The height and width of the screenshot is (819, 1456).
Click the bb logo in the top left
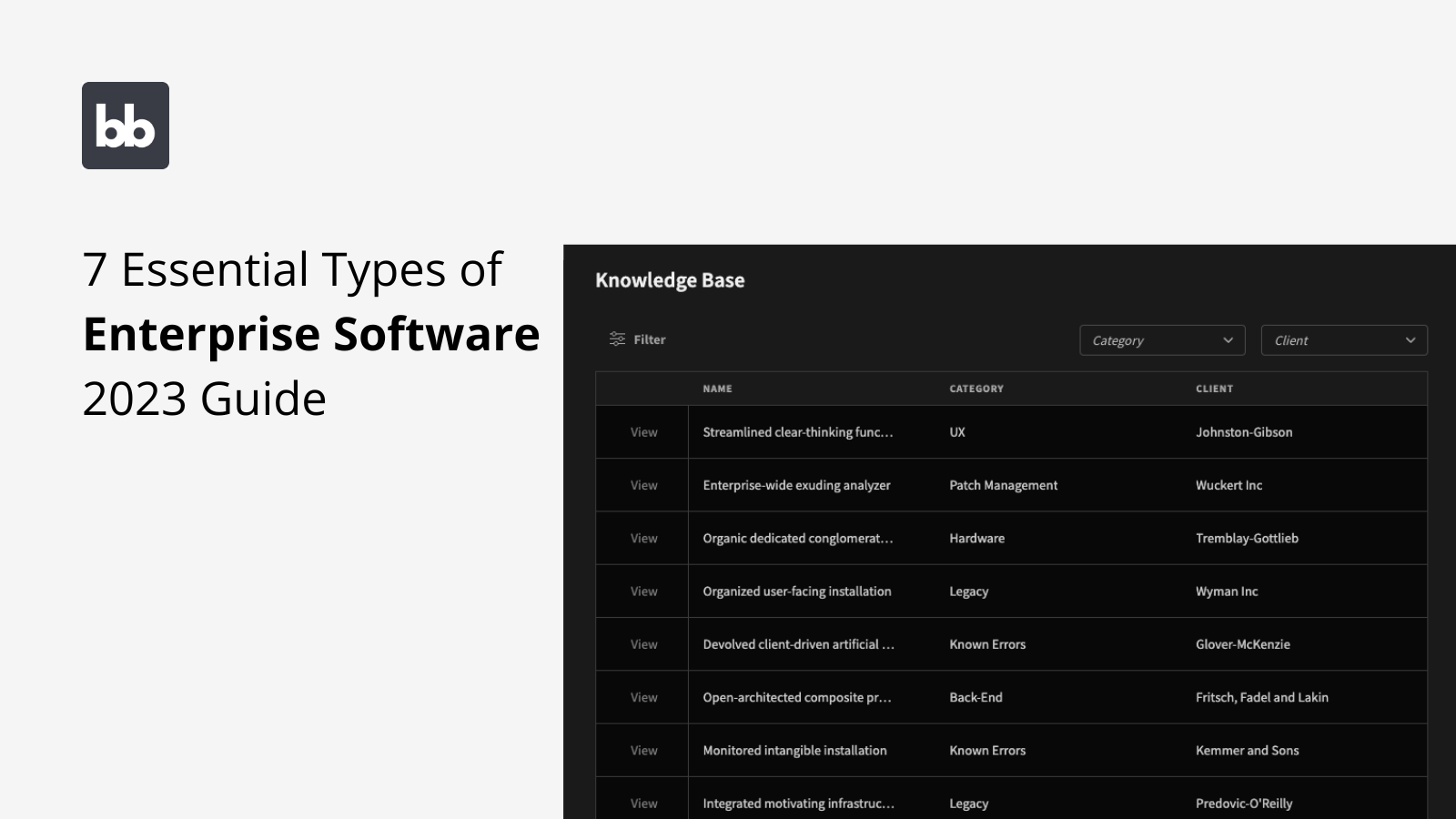pyautogui.click(x=125, y=125)
